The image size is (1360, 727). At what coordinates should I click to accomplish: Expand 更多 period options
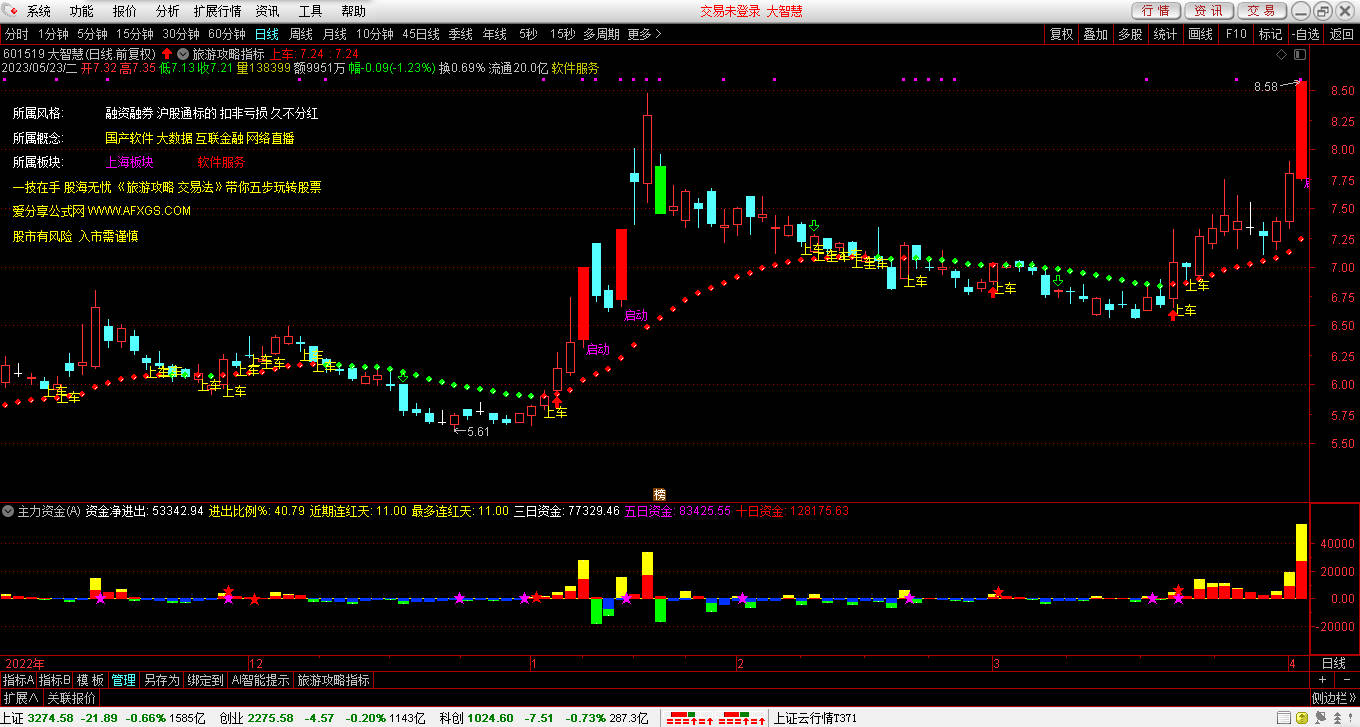click(x=645, y=34)
